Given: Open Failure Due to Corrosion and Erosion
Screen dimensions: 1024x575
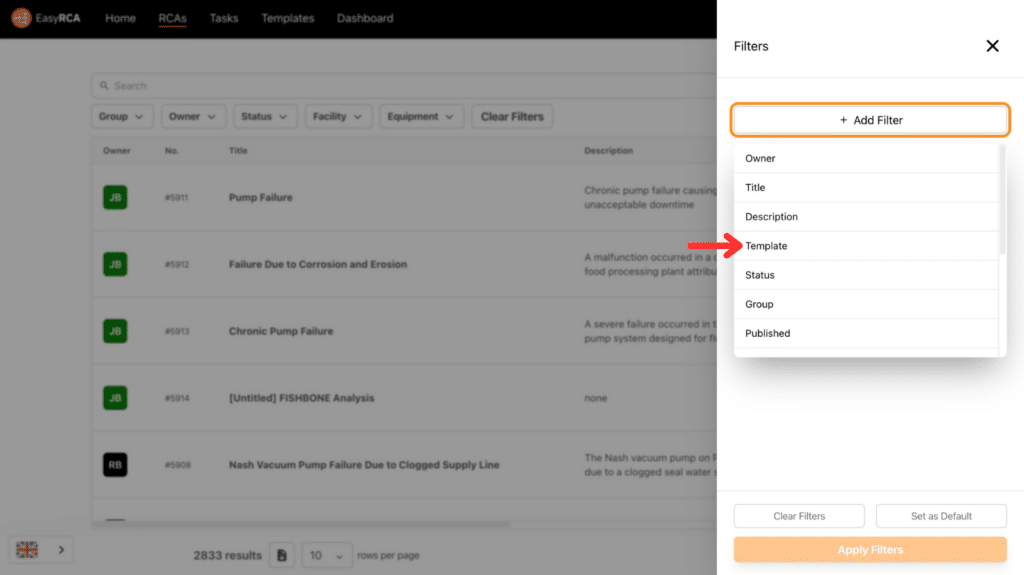Looking at the screenshot, I should [x=318, y=264].
